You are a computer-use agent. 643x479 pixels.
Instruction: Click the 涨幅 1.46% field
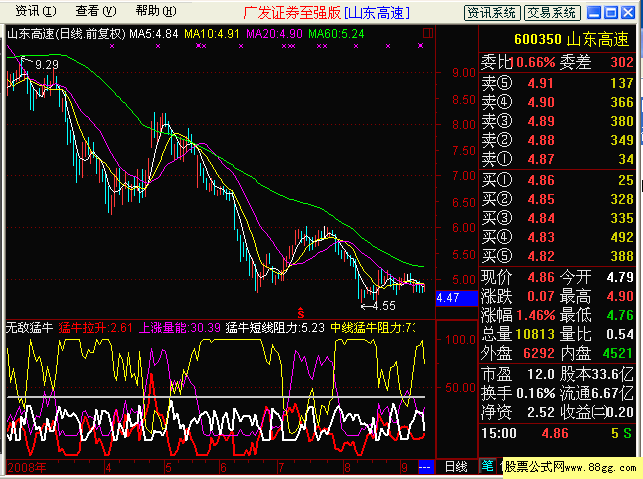coord(518,315)
